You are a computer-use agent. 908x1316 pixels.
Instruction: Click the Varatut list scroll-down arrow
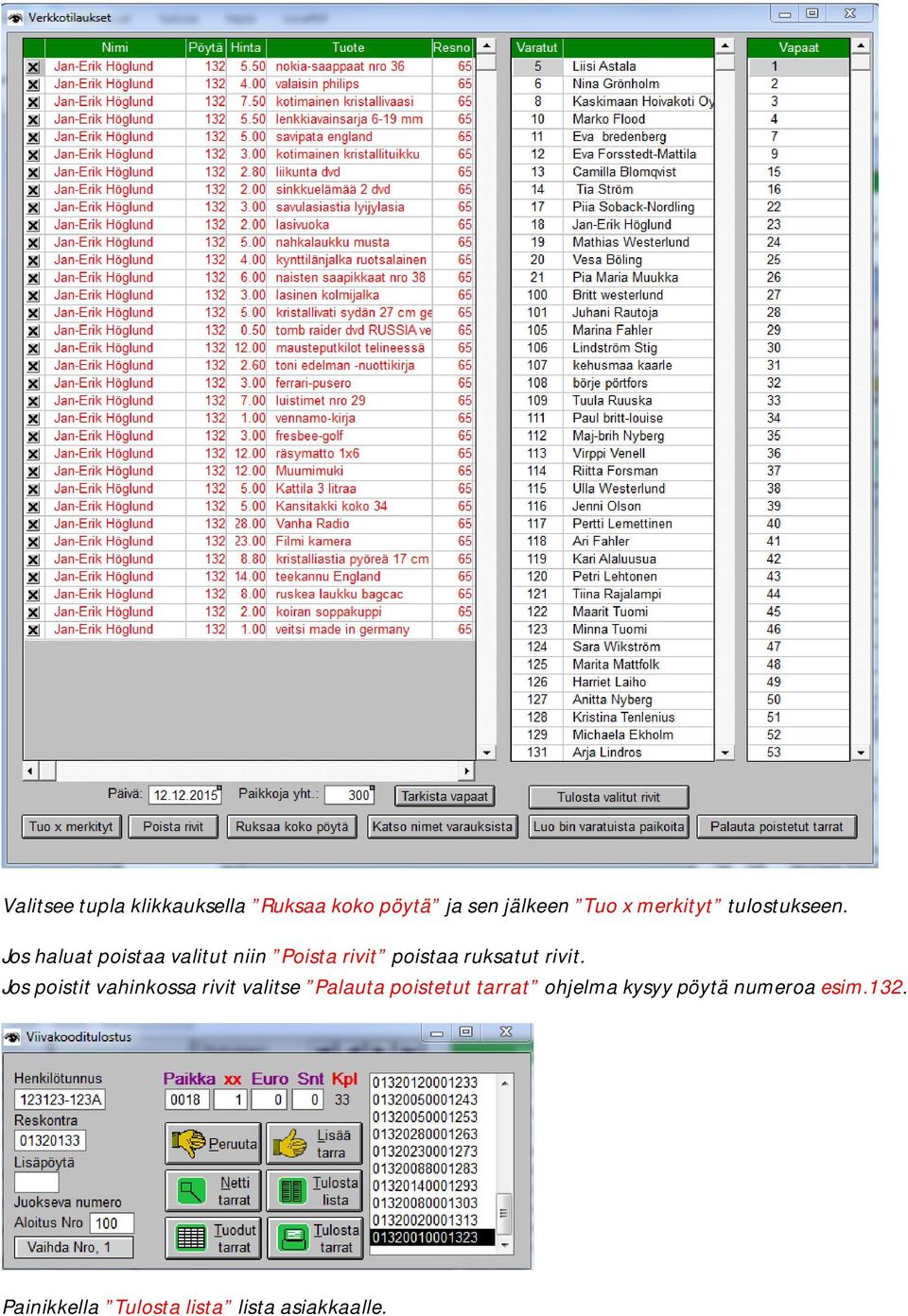click(725, 753)
